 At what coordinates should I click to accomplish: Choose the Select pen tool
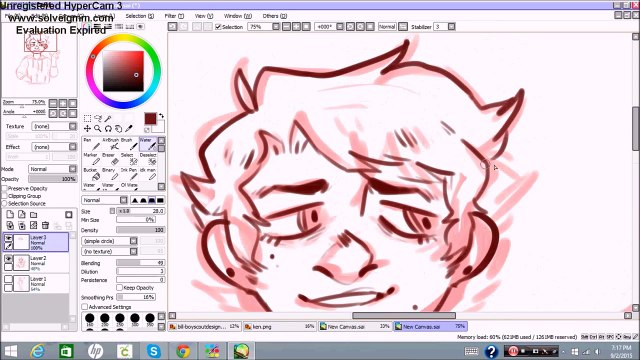(129, 159)
